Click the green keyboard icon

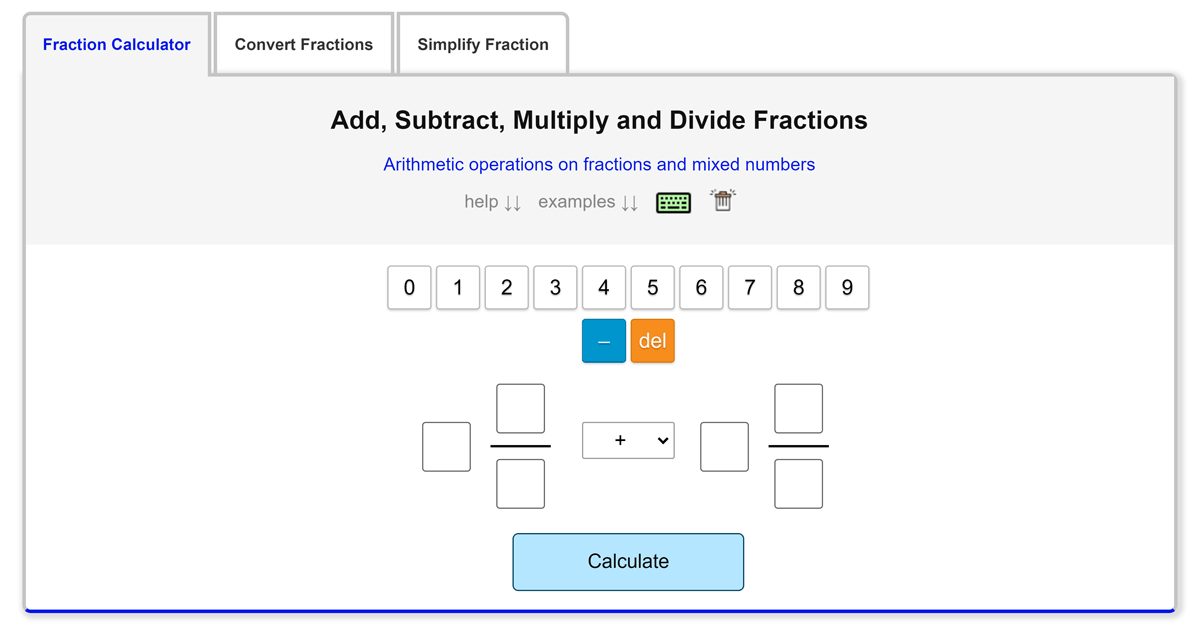coord(673,202)
